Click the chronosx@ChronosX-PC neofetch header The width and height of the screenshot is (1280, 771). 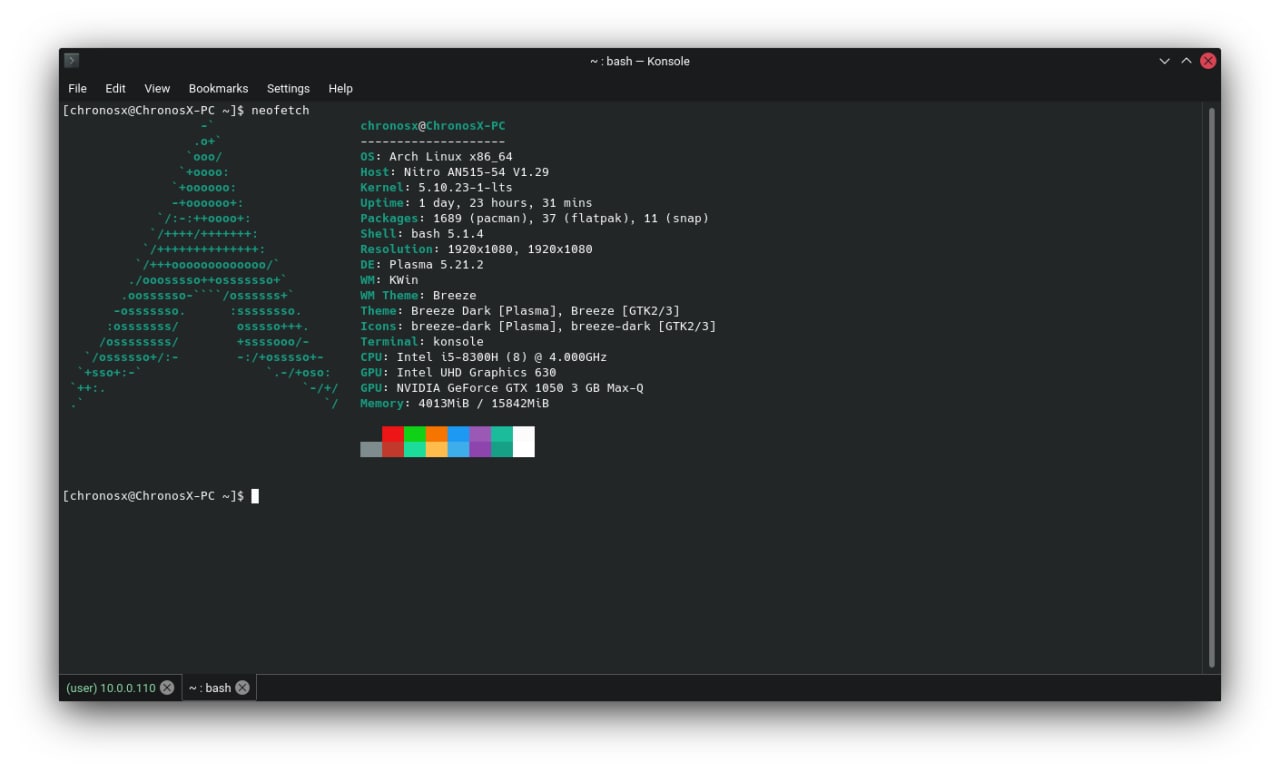tap(433, 126)
